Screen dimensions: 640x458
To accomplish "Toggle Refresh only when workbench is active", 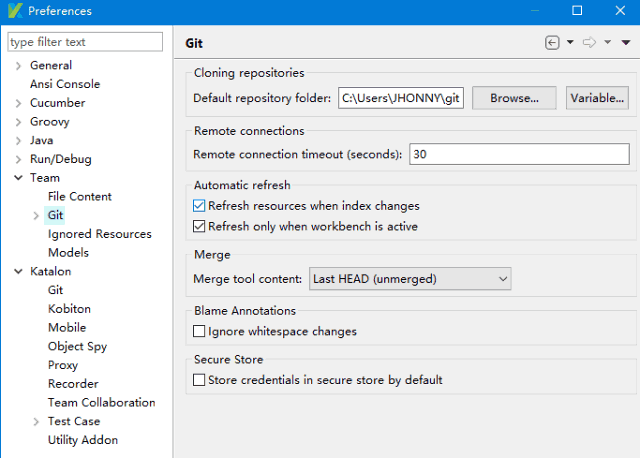I will pyautogui.click(x=199, y=226).
